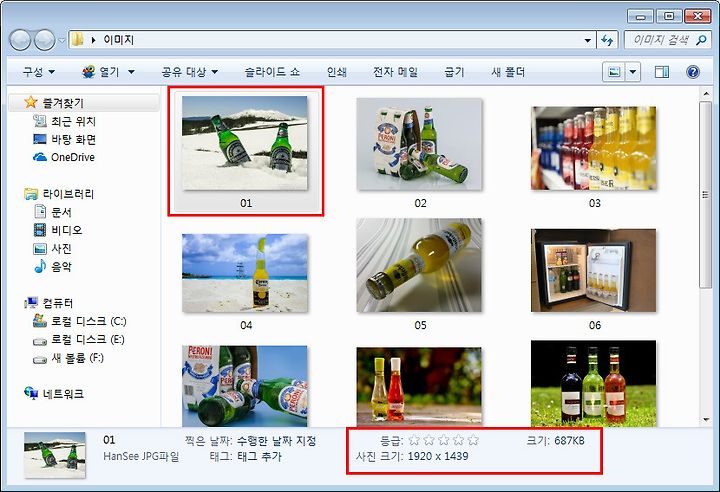Open 로컬 디스크 (E:)
Screen dimensions: 720x492
click(79, 339)
